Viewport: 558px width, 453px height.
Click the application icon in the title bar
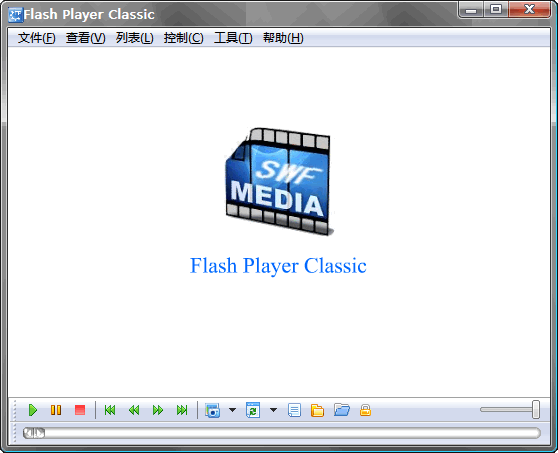pos(15,15)
